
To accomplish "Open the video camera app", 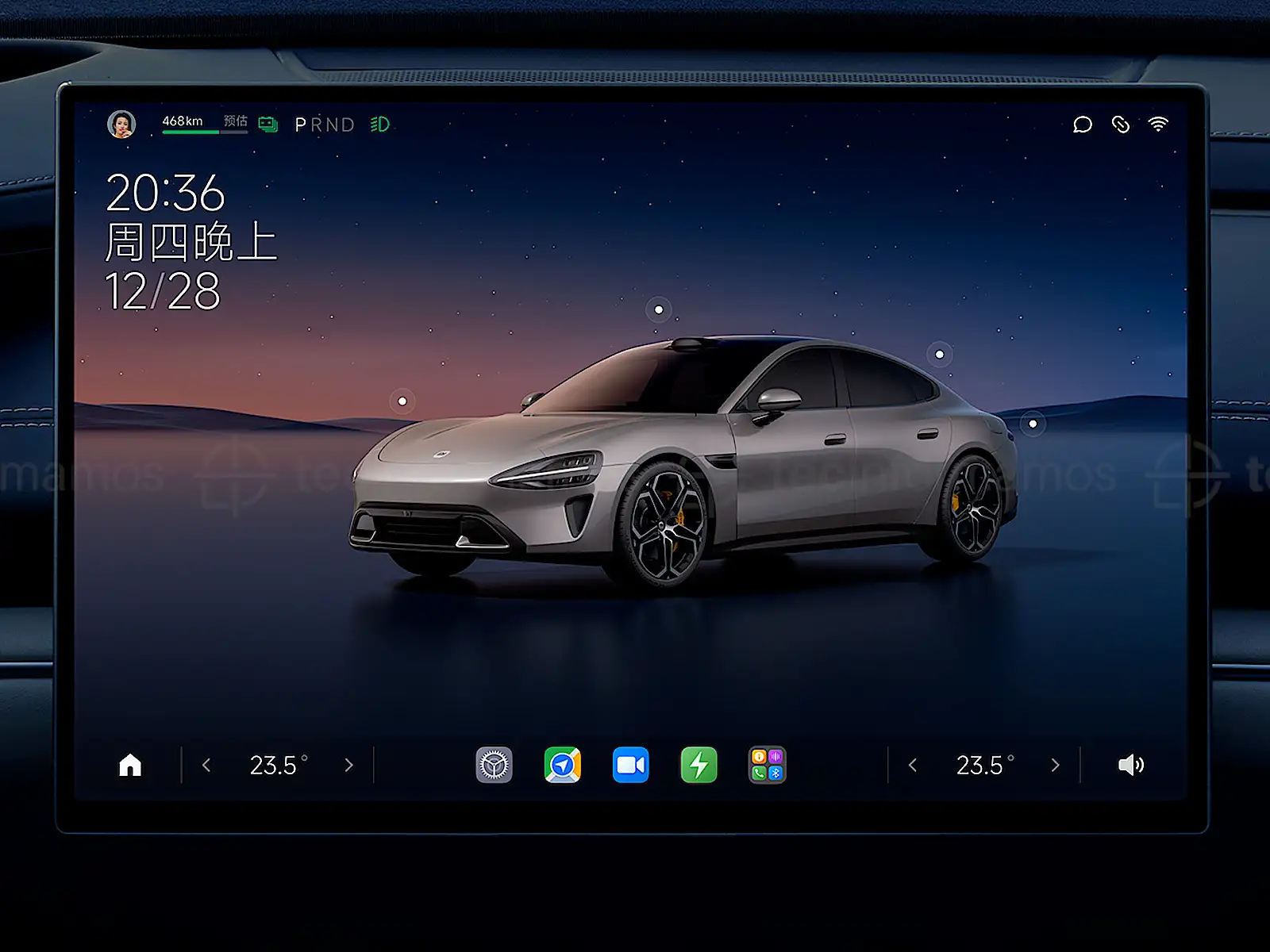I will [x=630, y=765].
